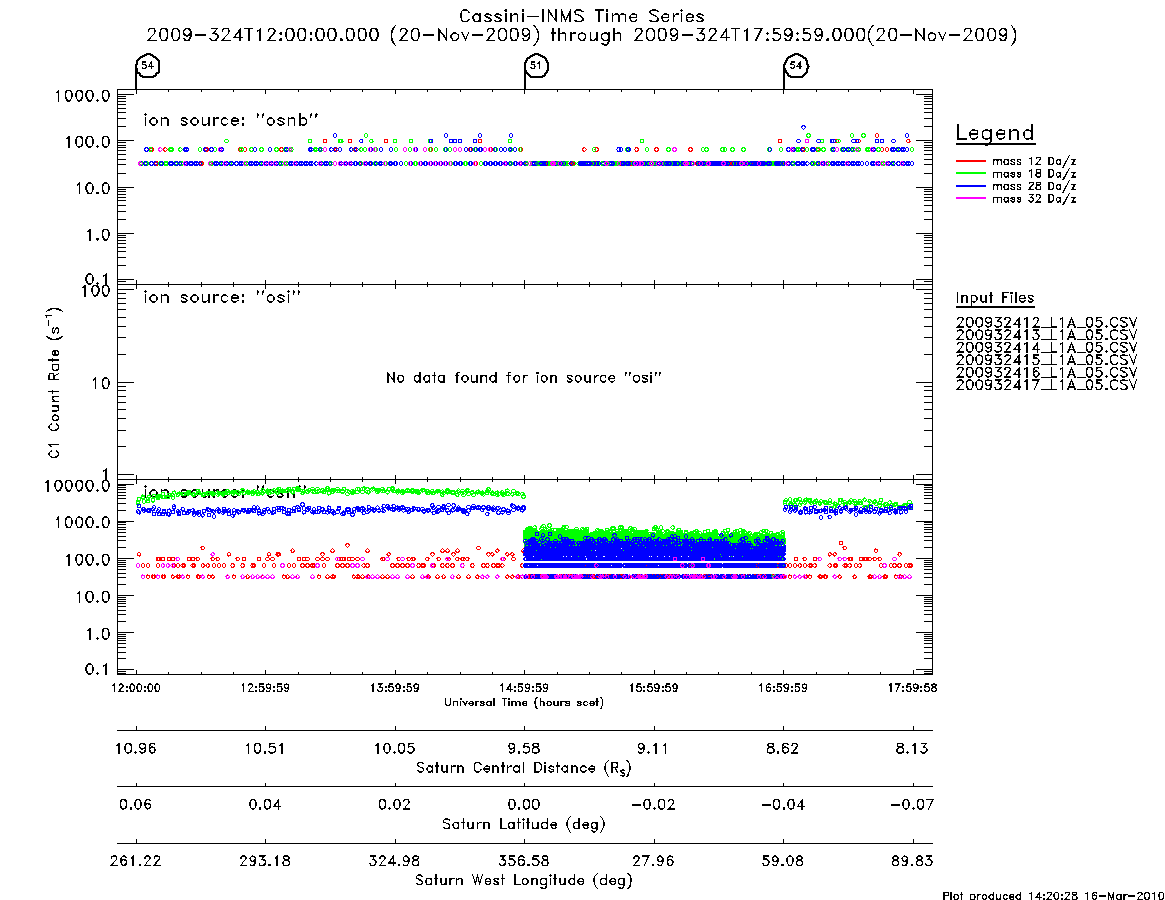
Task: Click the Saturn Latitude (deg) axis label
Action: (x=524, y=824)
